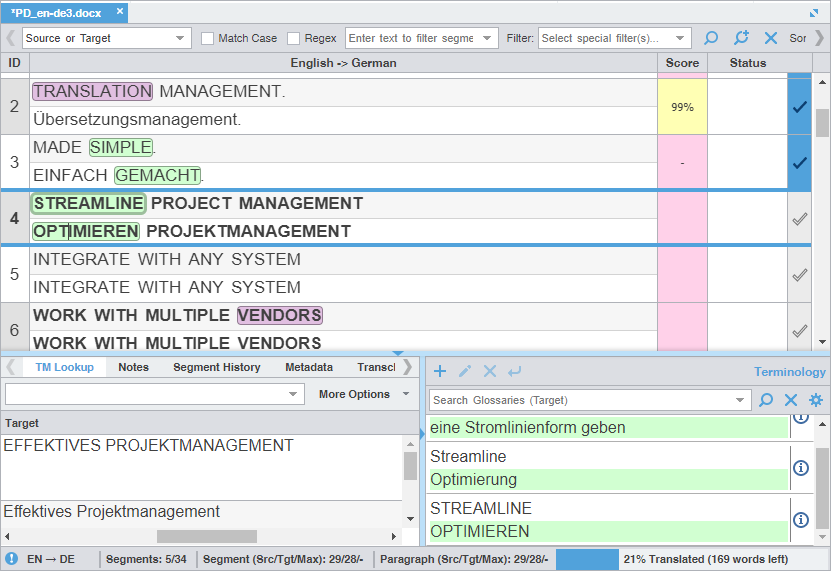Toggle confirmation checkmark for segment 4
Image resolution: width=831 pixels, height=571 pixels.
800,219
